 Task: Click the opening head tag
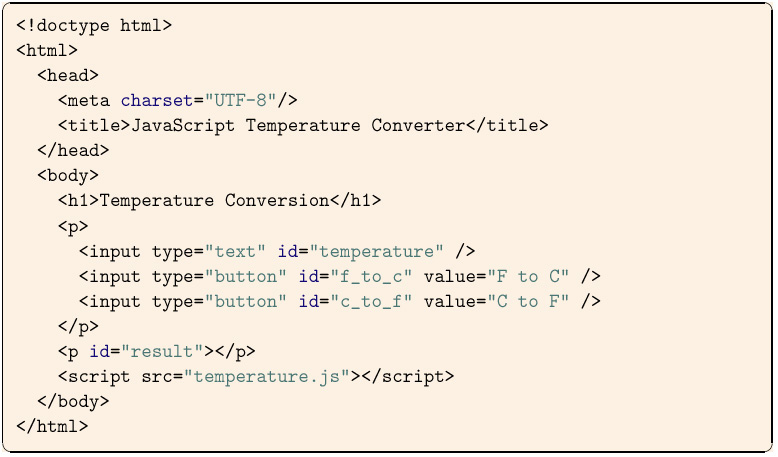(x=68, y=75)
